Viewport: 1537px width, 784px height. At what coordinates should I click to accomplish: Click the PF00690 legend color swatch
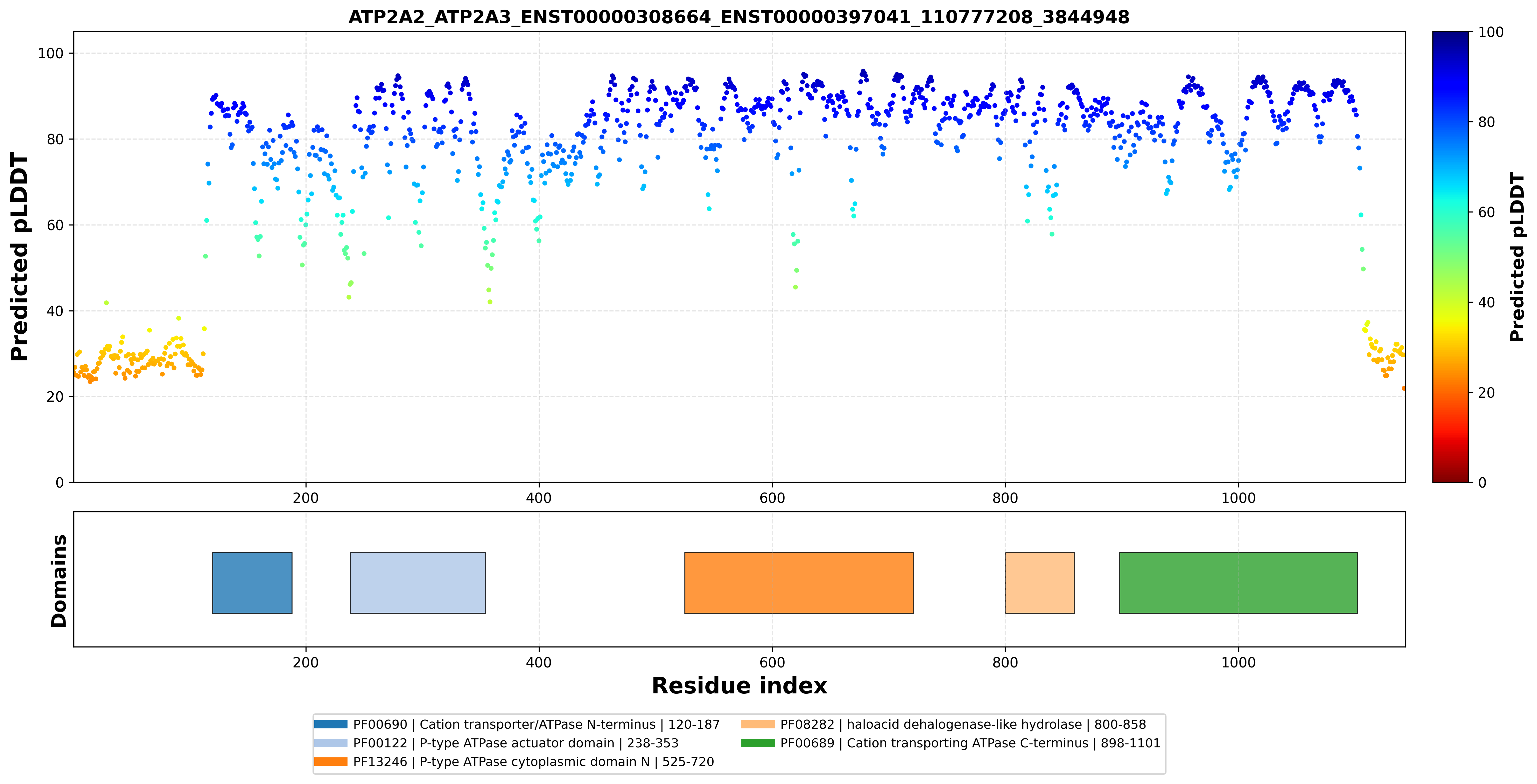pyautogui.click(x=331, y=724)
